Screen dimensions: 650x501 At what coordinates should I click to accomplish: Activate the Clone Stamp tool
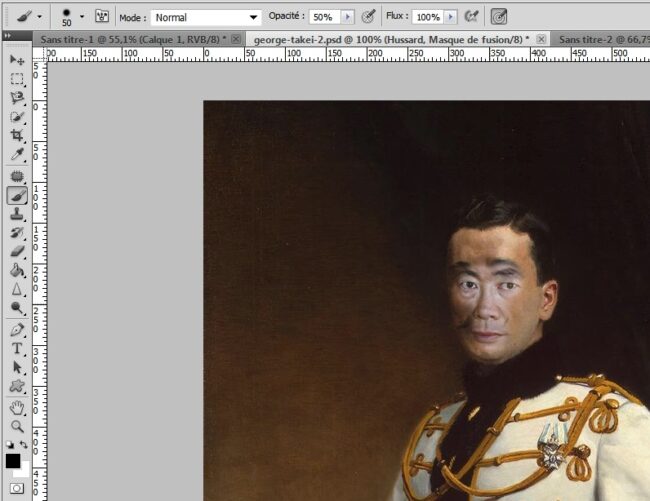17,214
